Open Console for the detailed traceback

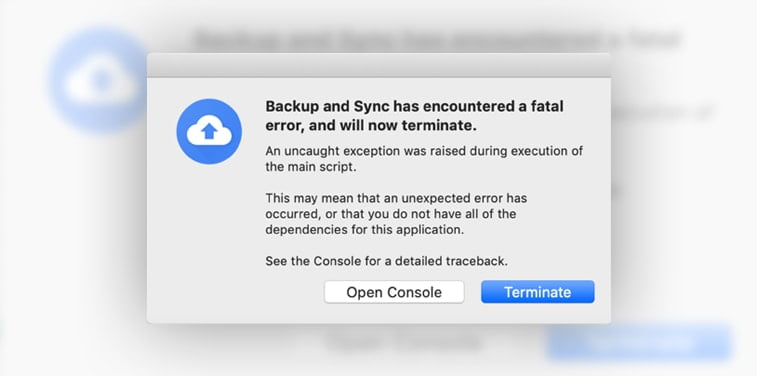(394, 292)
